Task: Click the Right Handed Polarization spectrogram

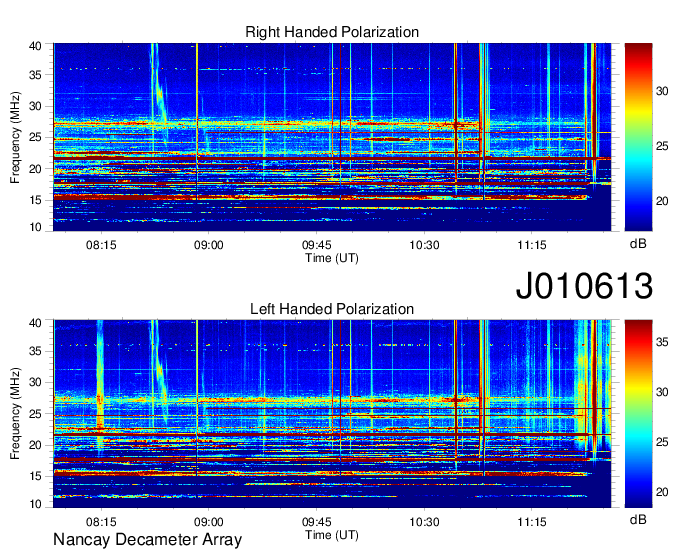Action: coord(332,137)
